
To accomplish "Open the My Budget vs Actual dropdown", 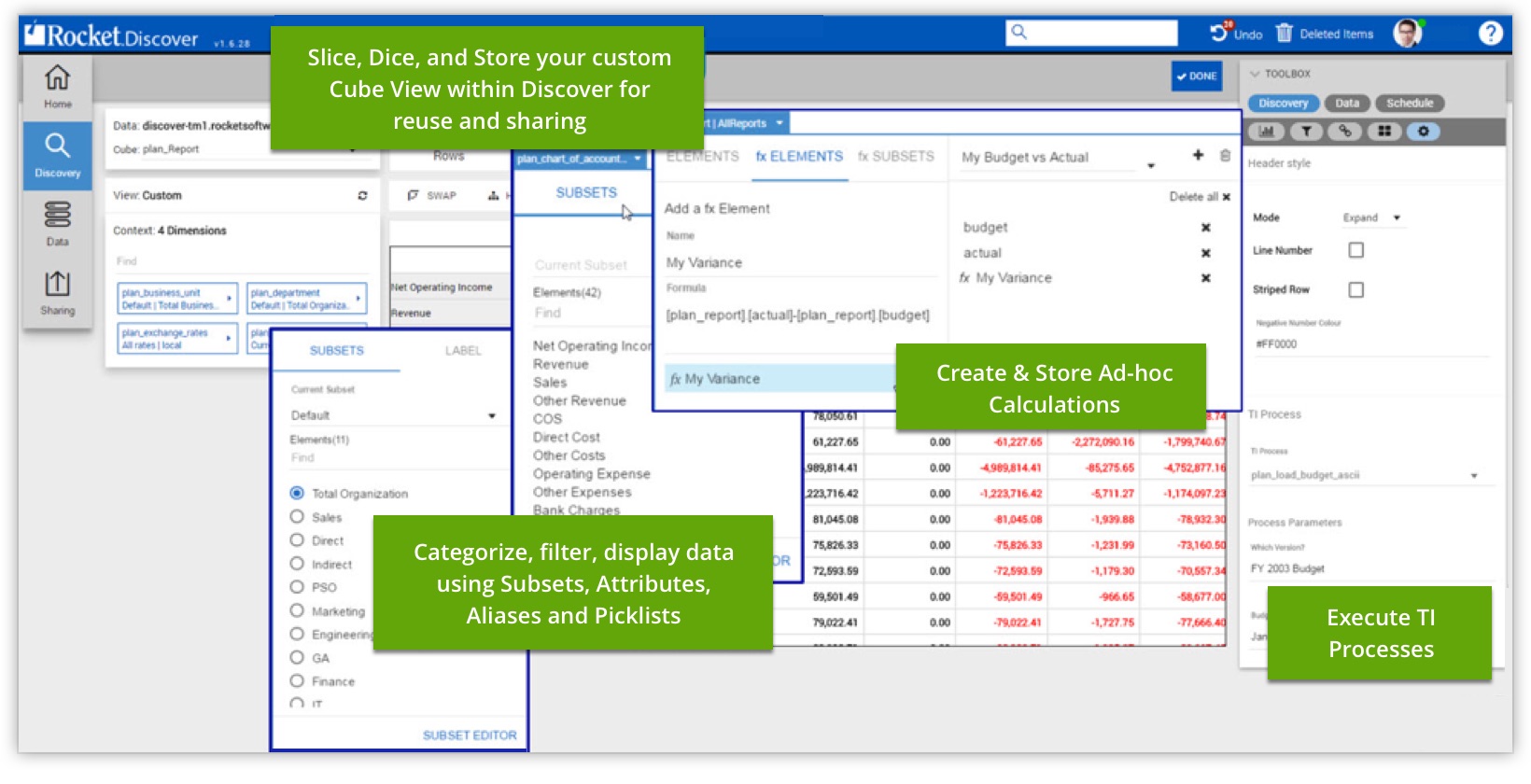I will click(1059, 158).
